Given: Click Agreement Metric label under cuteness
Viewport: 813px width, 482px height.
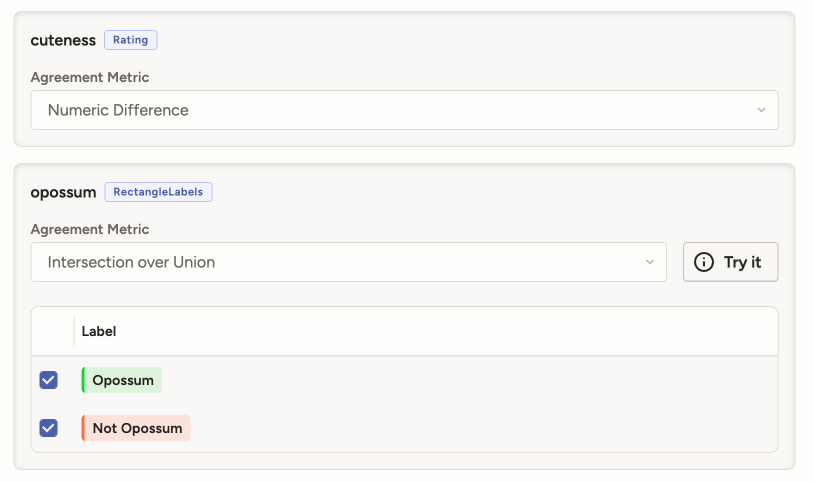Looking at the screenshot, I should (x=90, y=77).
